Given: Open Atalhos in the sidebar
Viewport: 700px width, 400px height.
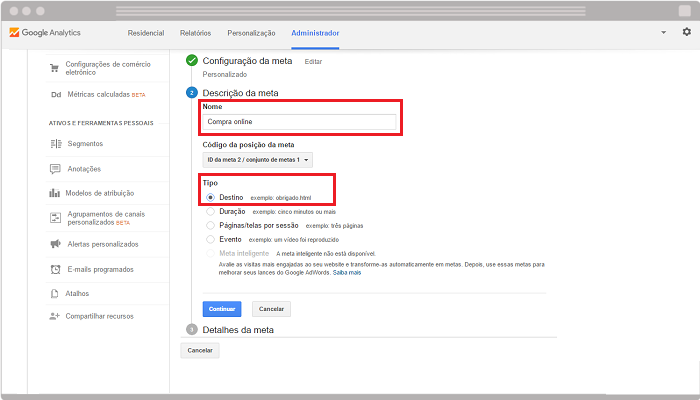Looking at the screenshot, I should [77, 293].
